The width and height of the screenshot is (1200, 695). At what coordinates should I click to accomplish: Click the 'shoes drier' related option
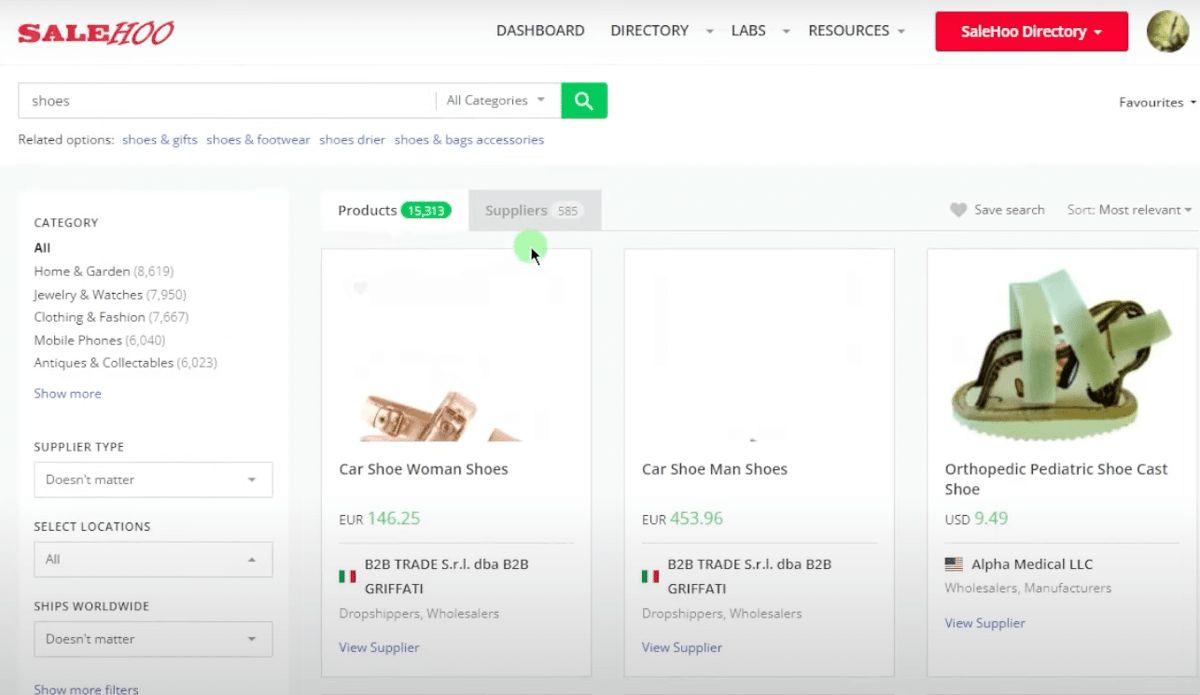point(352,140)
